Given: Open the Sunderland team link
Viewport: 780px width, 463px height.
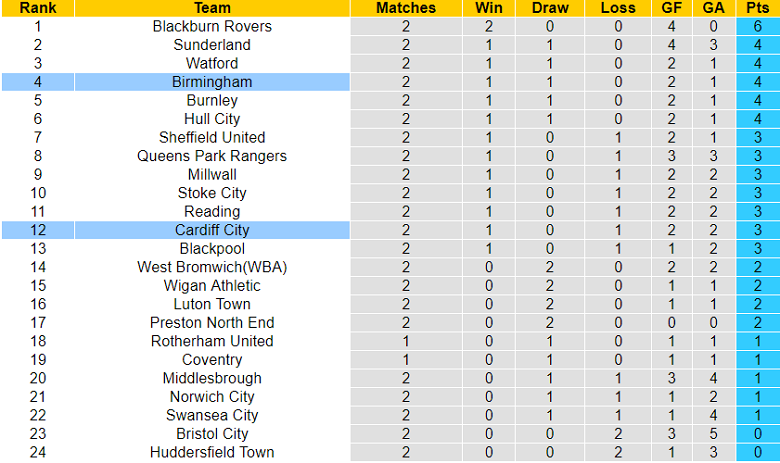Looking at the screenshot, I should point(212,45).
